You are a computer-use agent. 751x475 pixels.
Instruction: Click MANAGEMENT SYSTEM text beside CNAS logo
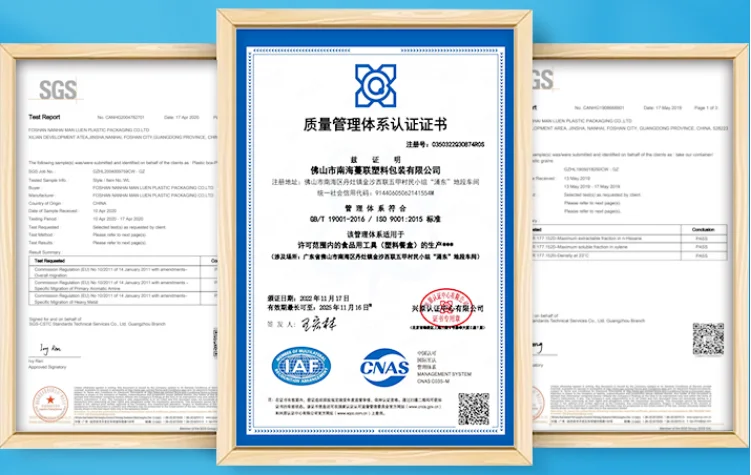tap(444, 374)
